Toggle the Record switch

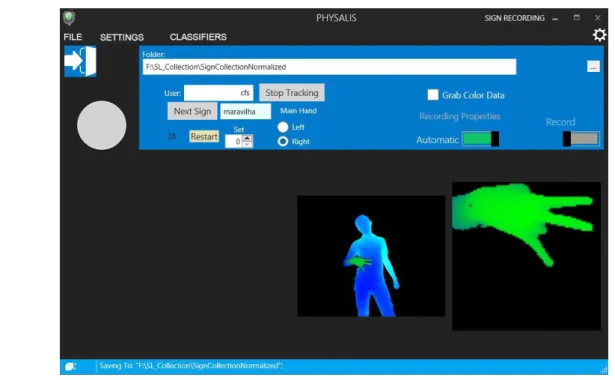581,138
